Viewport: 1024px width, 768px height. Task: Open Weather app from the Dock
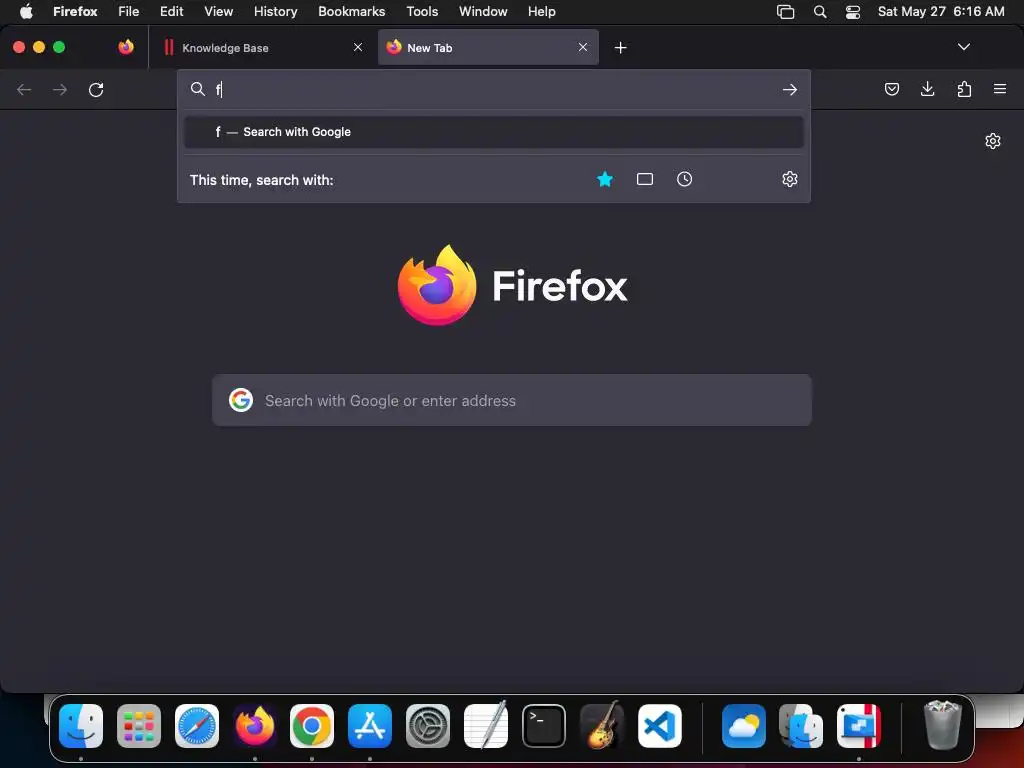click(x=744, y=726)
